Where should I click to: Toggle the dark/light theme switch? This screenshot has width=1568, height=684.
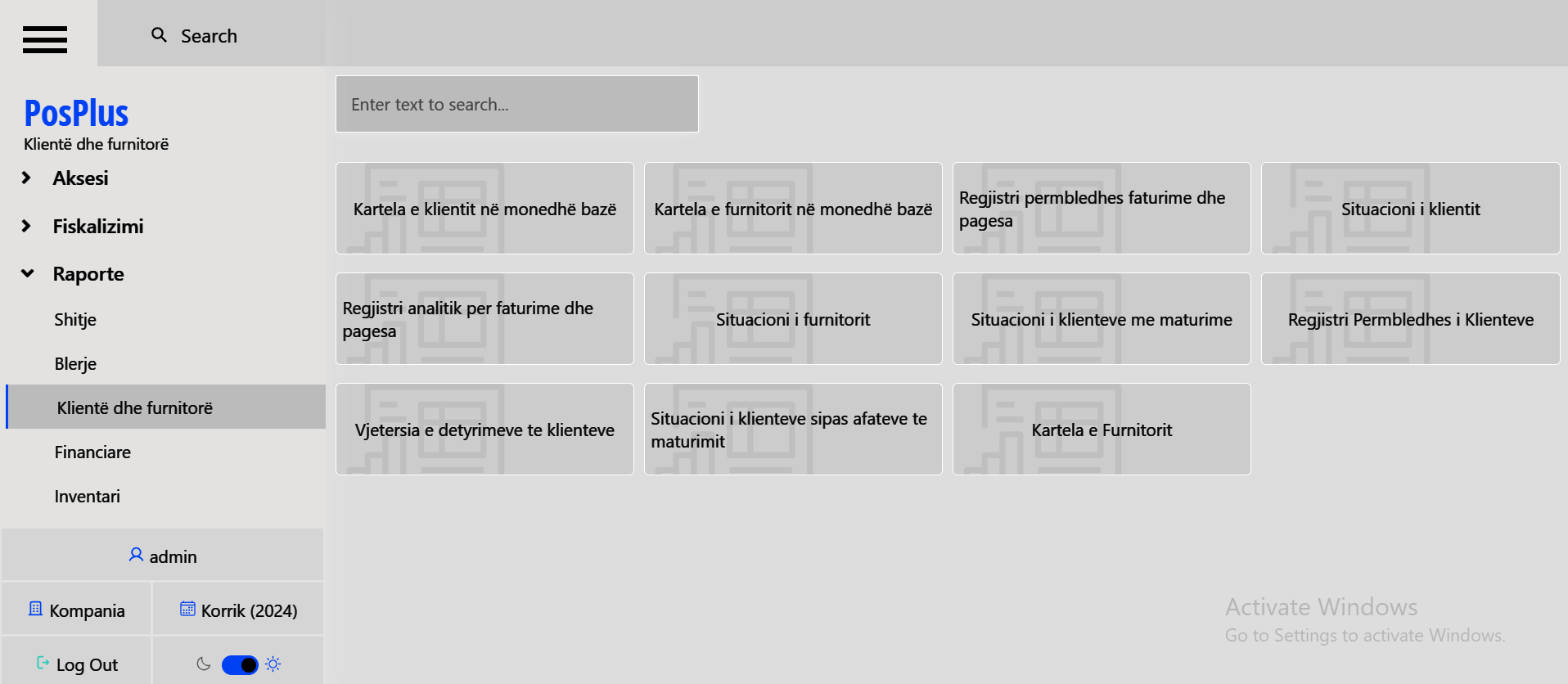pos(240,664)
